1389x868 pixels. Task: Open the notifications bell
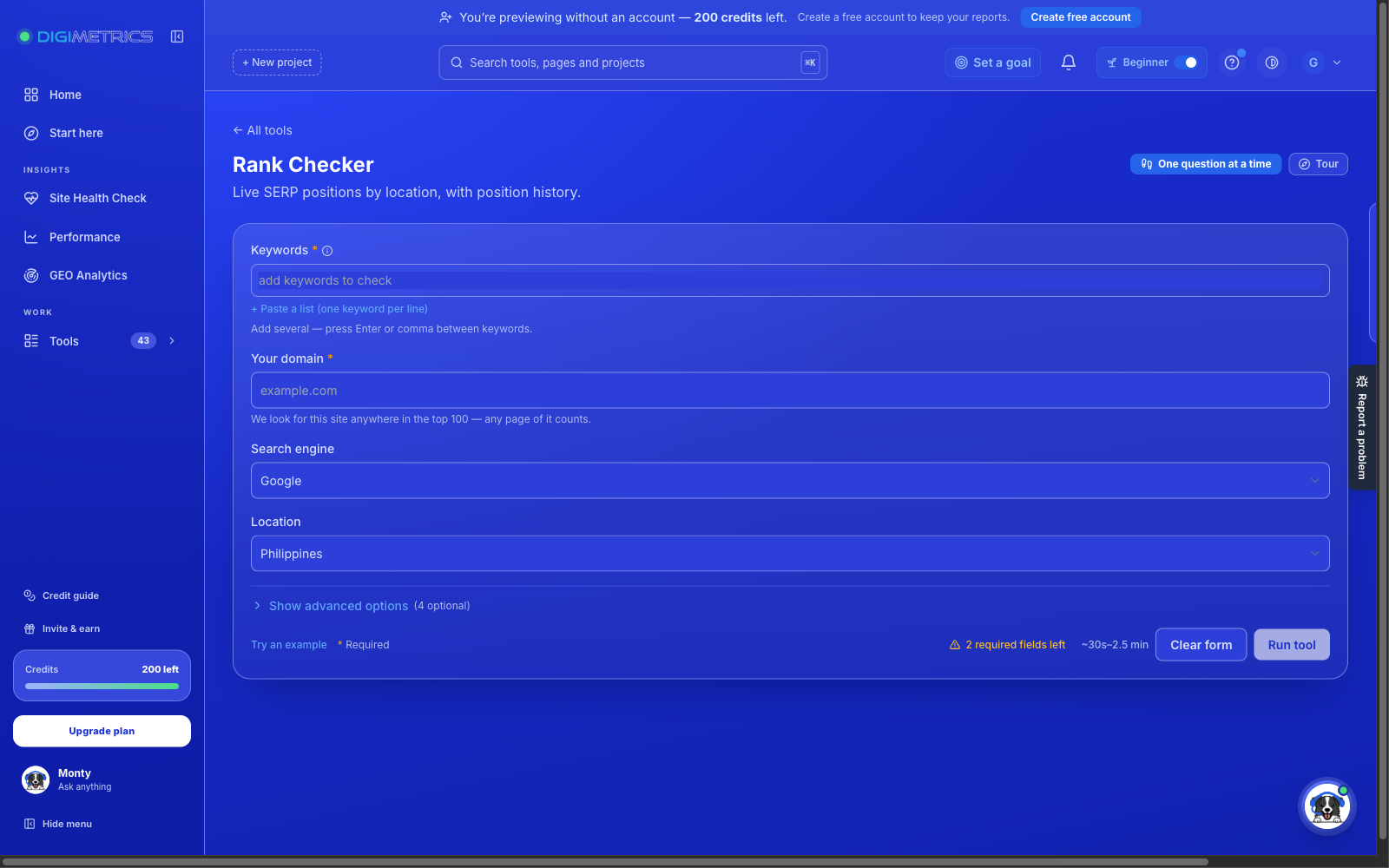[1069, 62]
